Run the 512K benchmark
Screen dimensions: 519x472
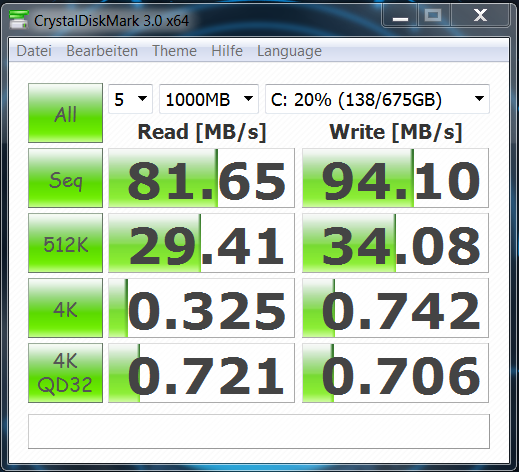(65, 243)
